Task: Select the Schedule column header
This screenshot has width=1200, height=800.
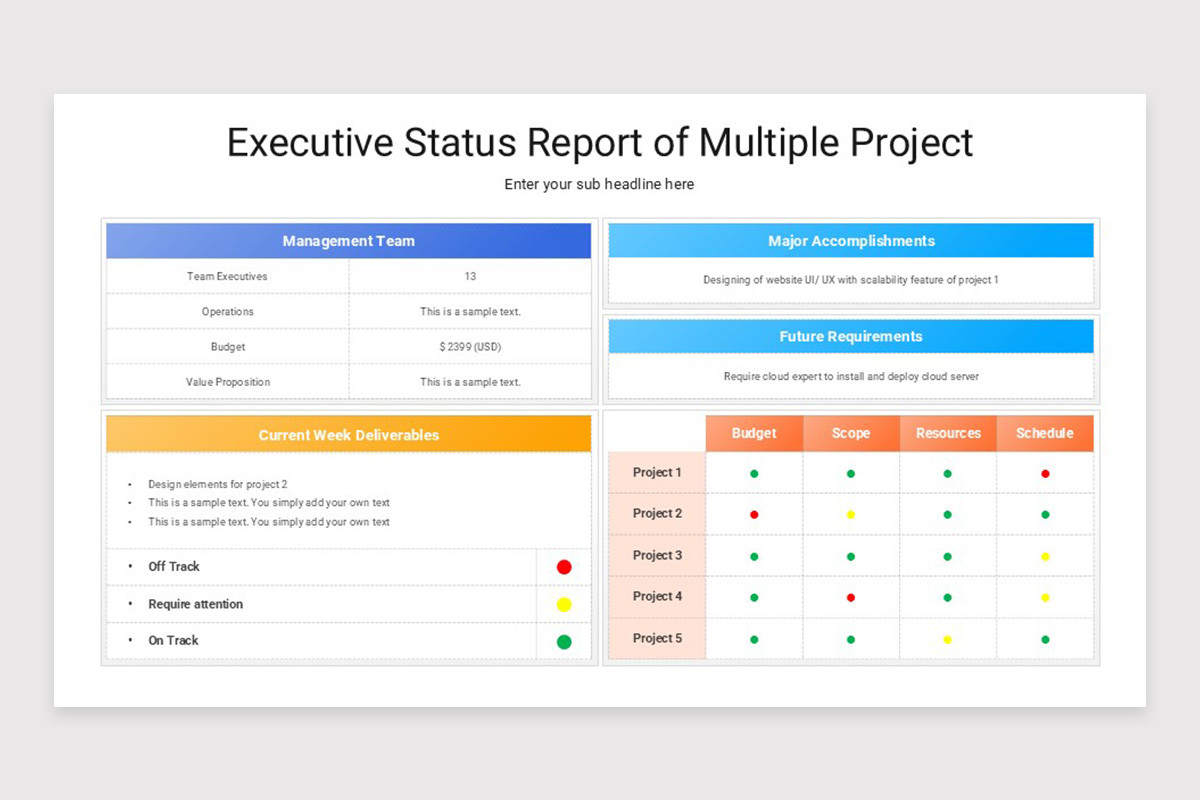Action: 1044,433
